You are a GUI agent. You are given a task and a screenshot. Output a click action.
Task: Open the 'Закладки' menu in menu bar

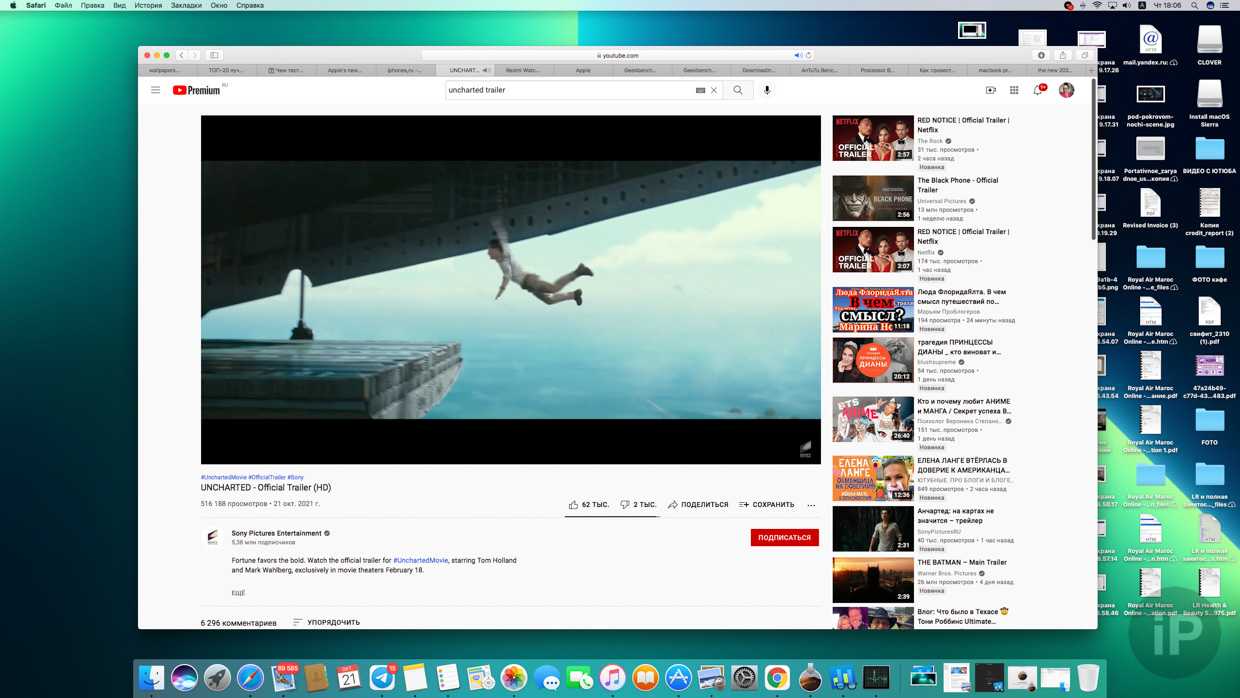[186, 5]
